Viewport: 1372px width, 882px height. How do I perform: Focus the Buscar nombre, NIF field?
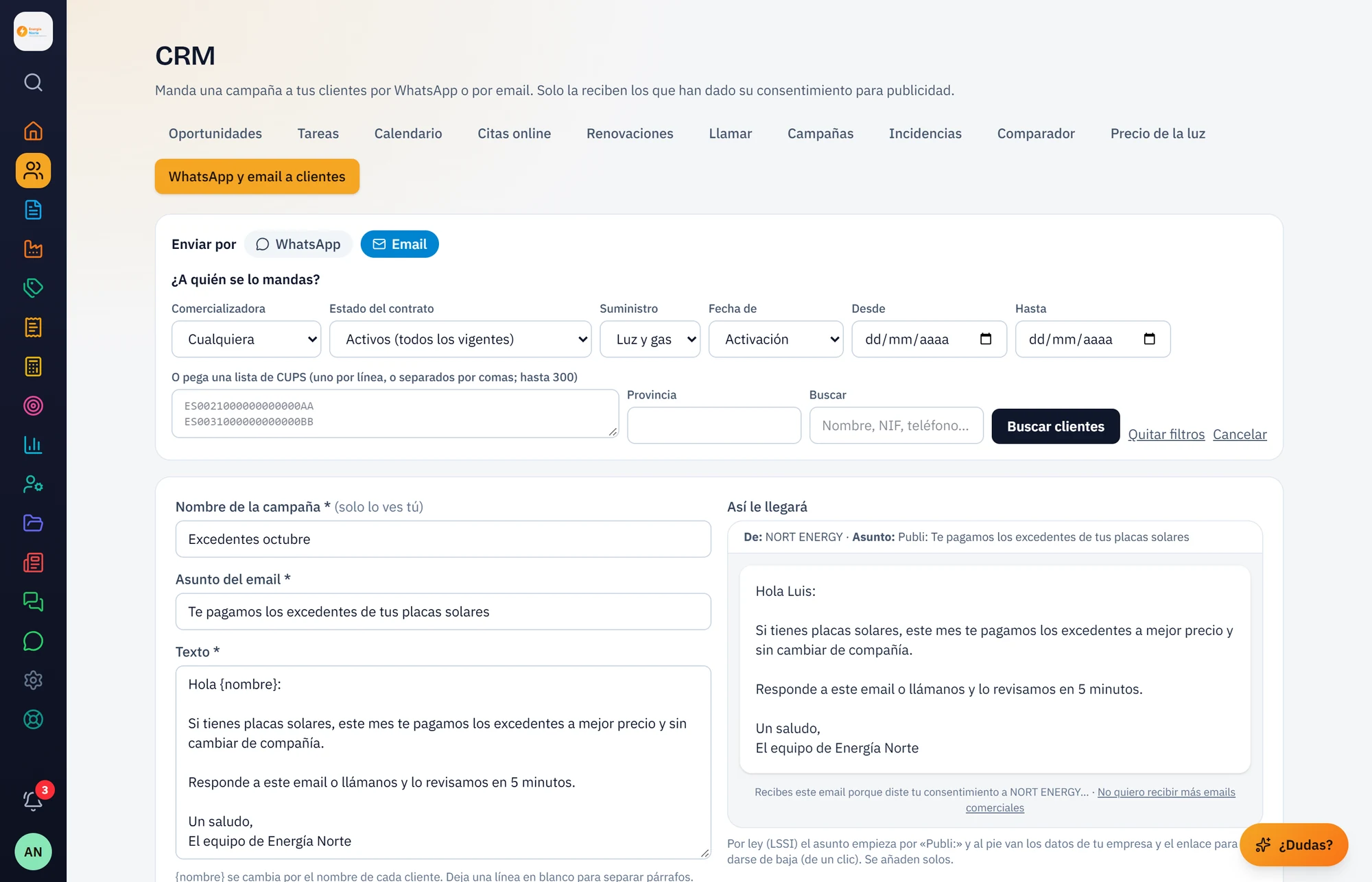click(896, 425)
